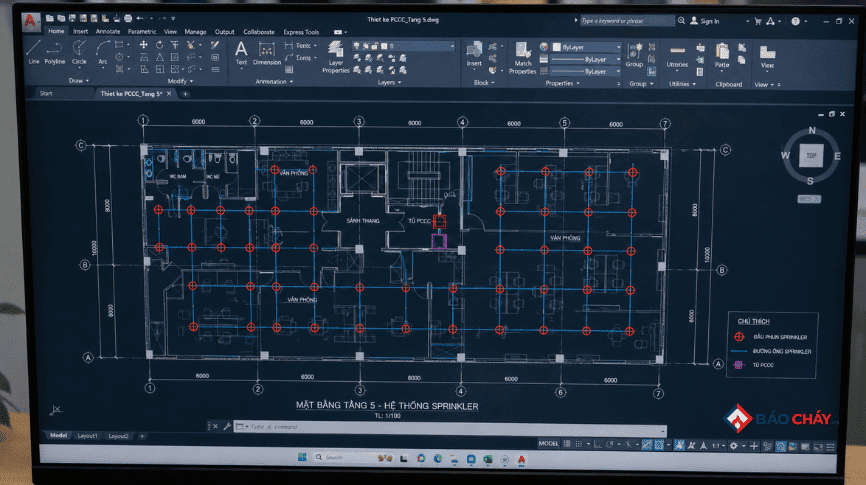
Task: Expand the Annotation panel dropdown
Action: coord(274,82)
